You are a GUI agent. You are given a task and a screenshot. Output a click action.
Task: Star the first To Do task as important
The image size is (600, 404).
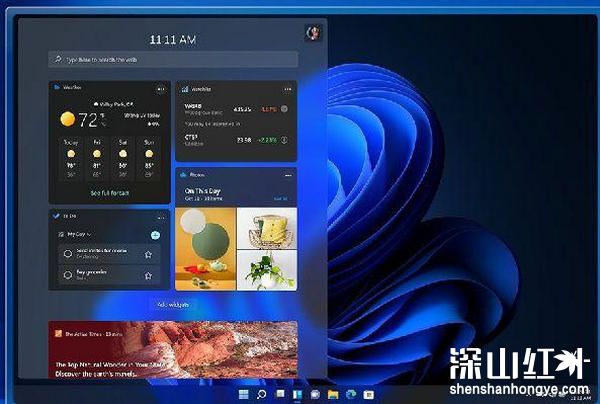tap(148, 254)
